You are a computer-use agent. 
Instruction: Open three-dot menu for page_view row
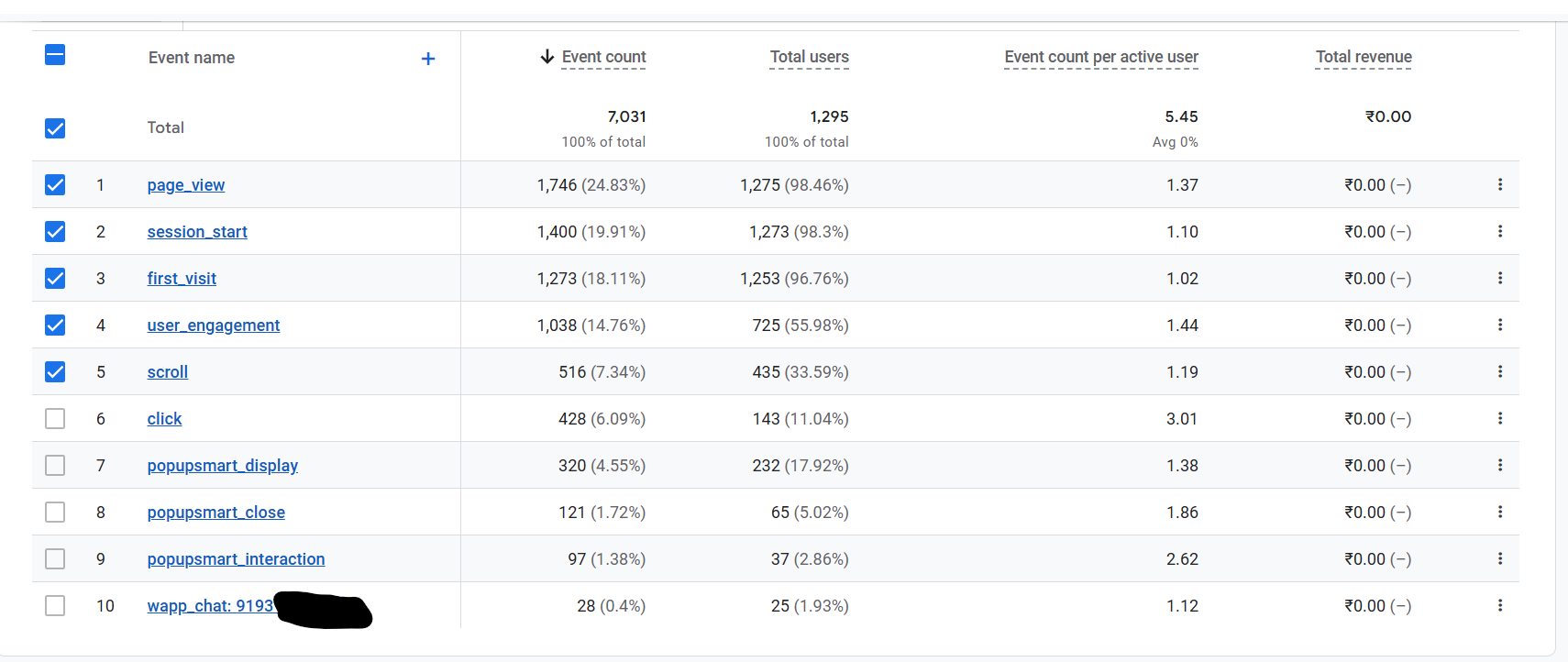point(1500,184)
